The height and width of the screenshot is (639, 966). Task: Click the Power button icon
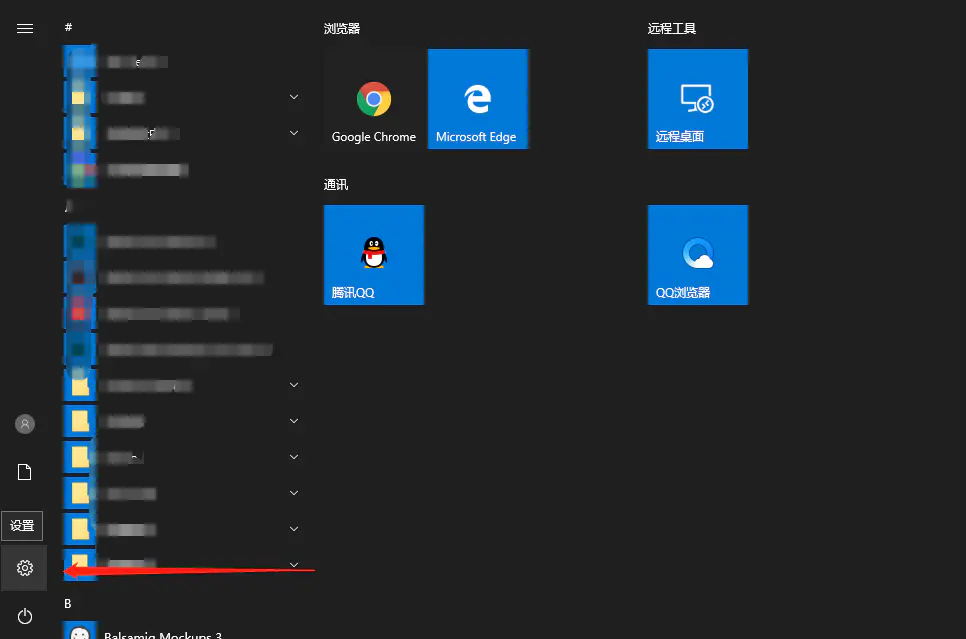tap(25, 616)
